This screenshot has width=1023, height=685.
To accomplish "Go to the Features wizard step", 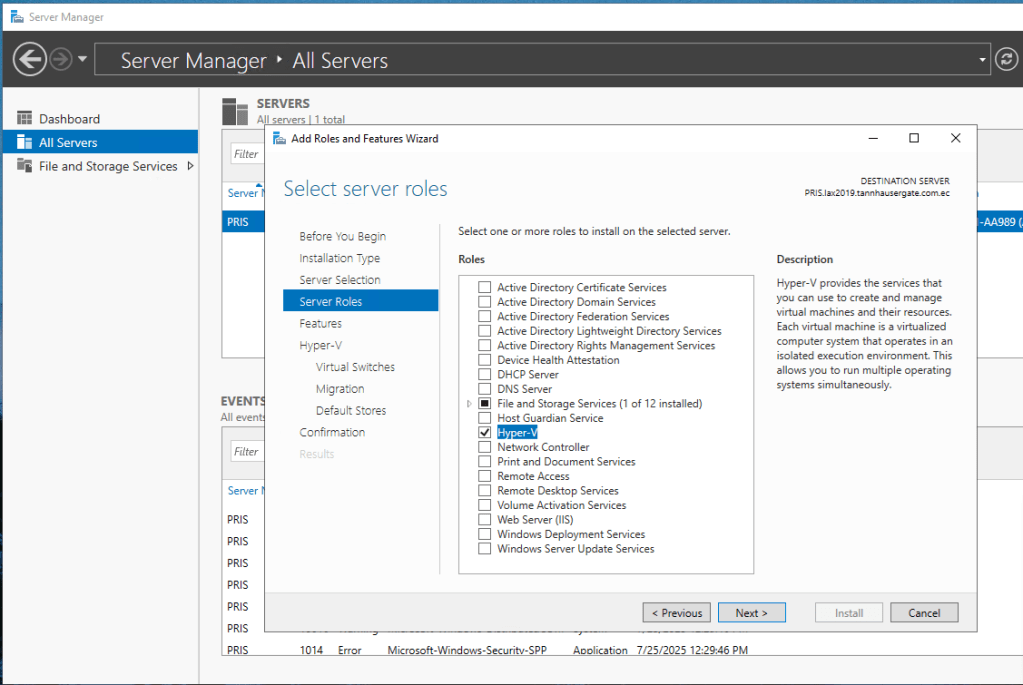I will [x=320, y=324].
